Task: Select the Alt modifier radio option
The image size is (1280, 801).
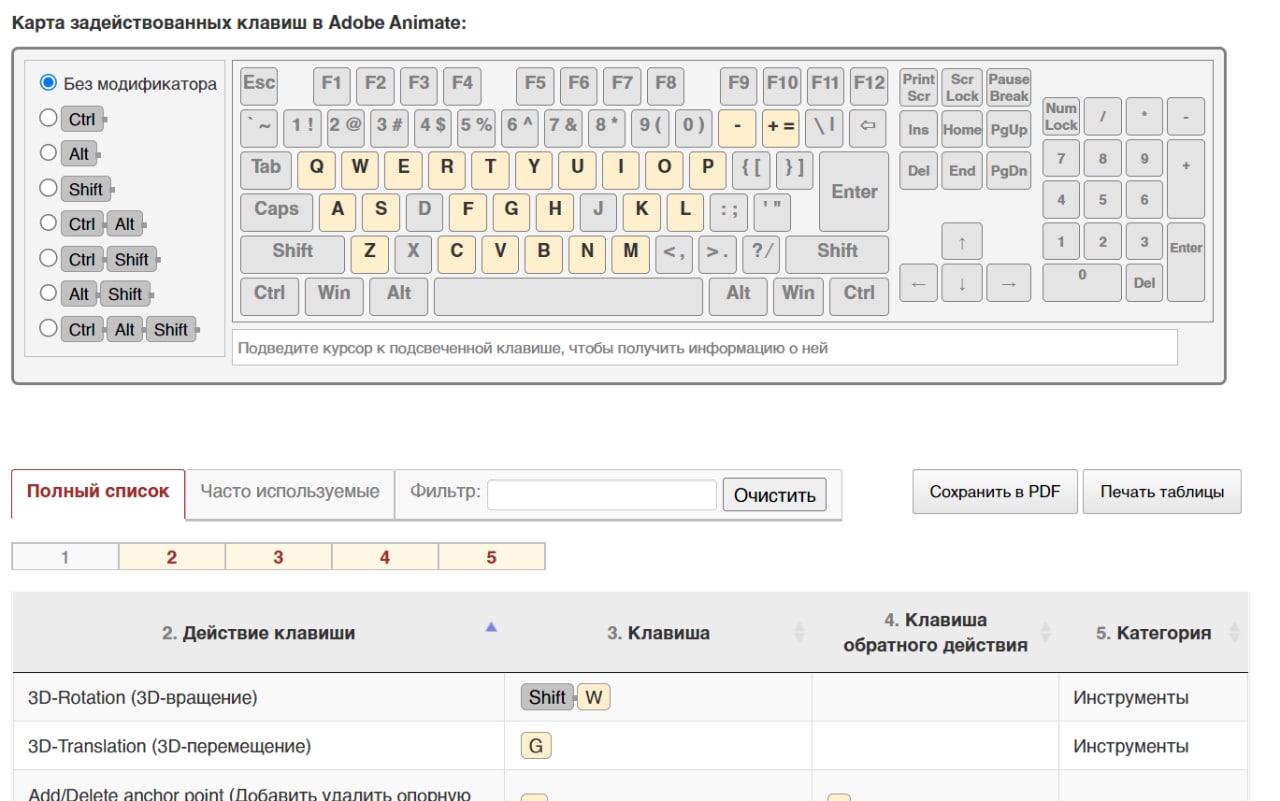Action: [48, 153]
